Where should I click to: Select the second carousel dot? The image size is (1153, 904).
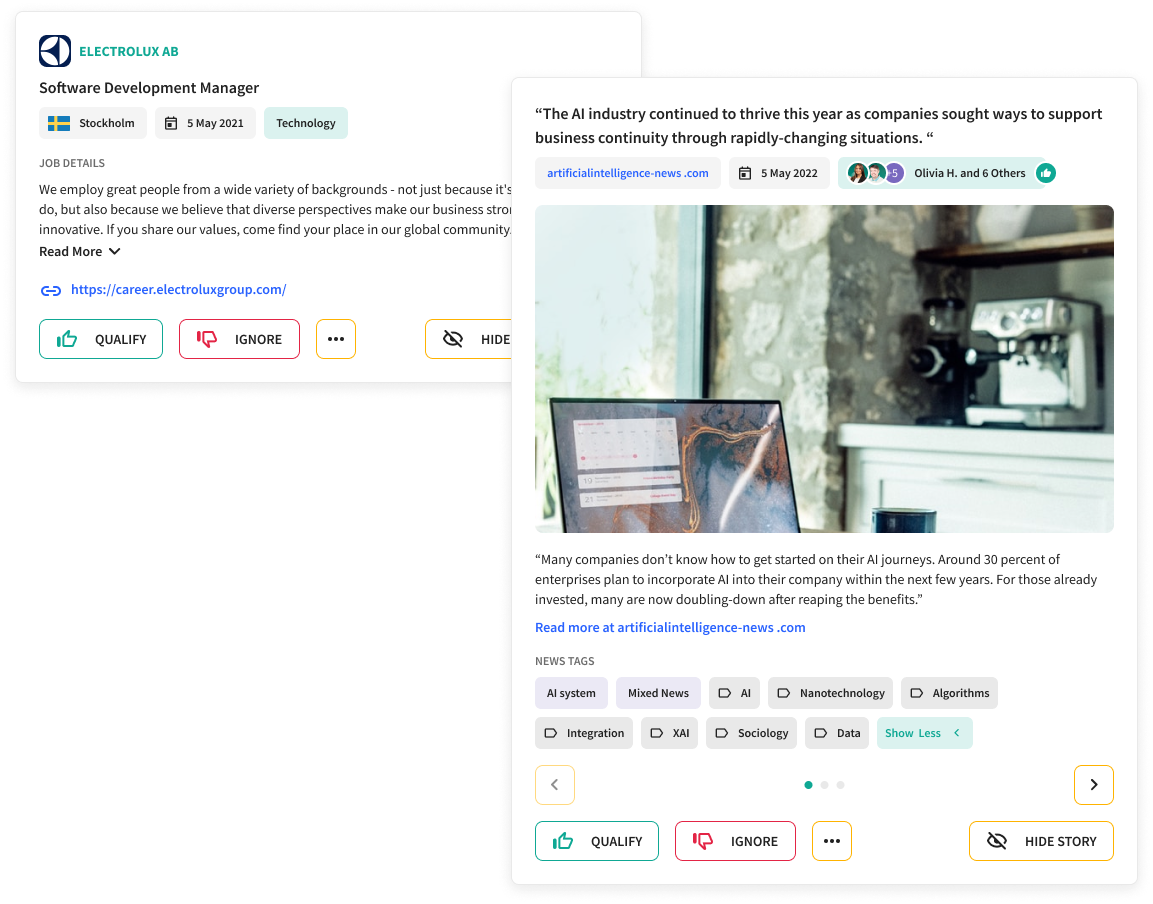[824, 785]
